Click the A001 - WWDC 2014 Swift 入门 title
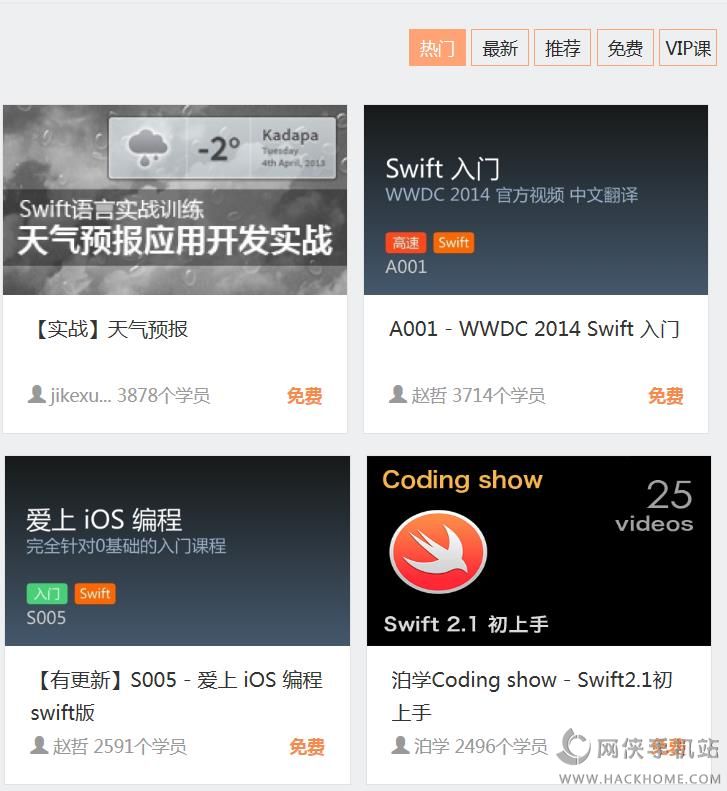Screen dimensions: 727x791 click(x=534, y=329)
